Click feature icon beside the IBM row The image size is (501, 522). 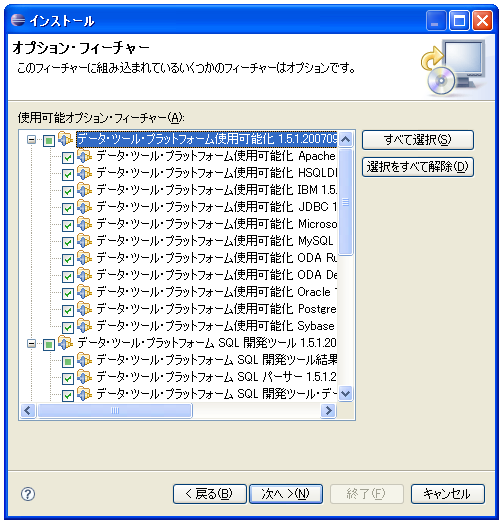[85, 190]
